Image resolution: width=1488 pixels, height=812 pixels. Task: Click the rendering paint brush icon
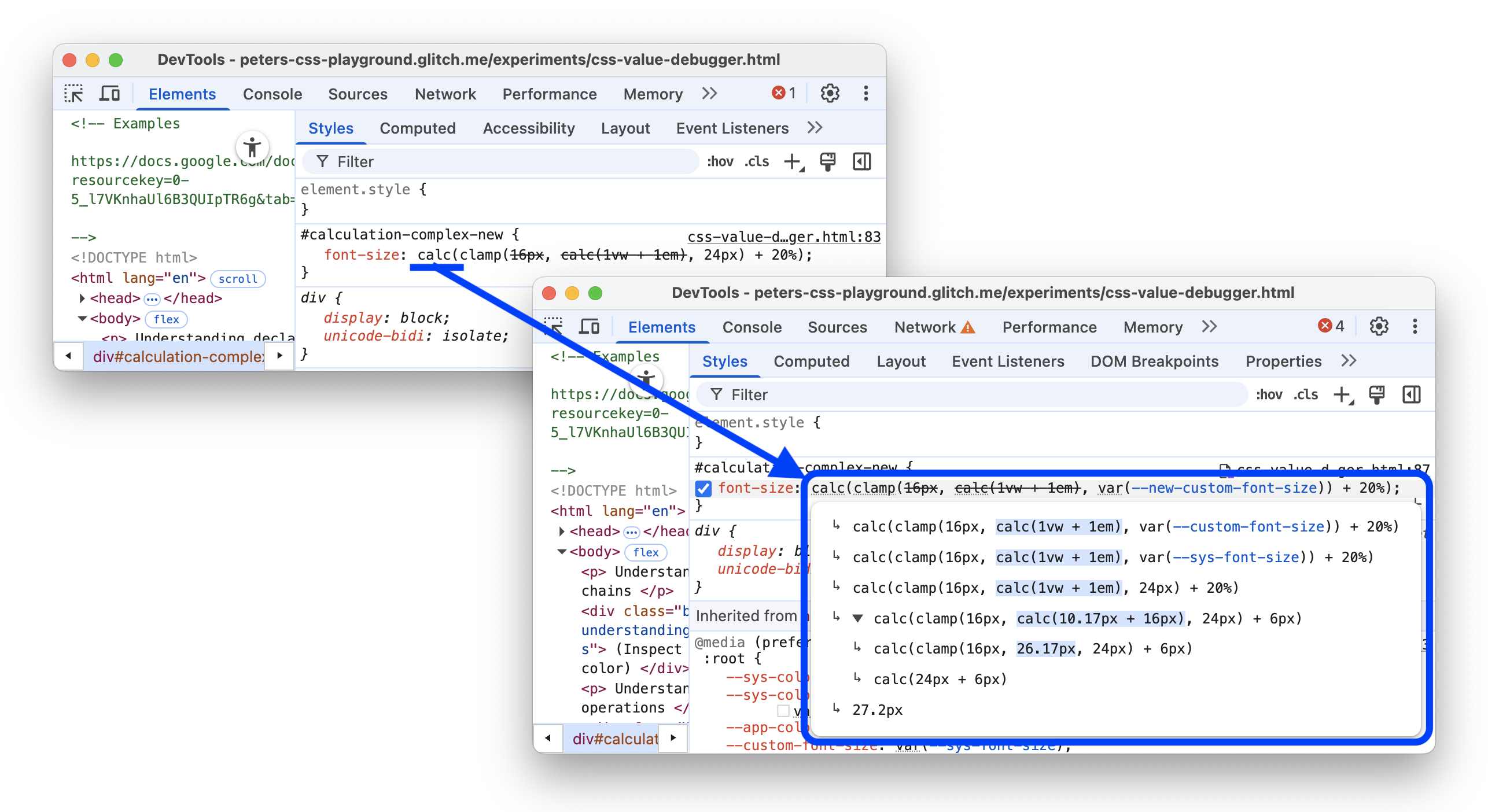pos(1377,395)
